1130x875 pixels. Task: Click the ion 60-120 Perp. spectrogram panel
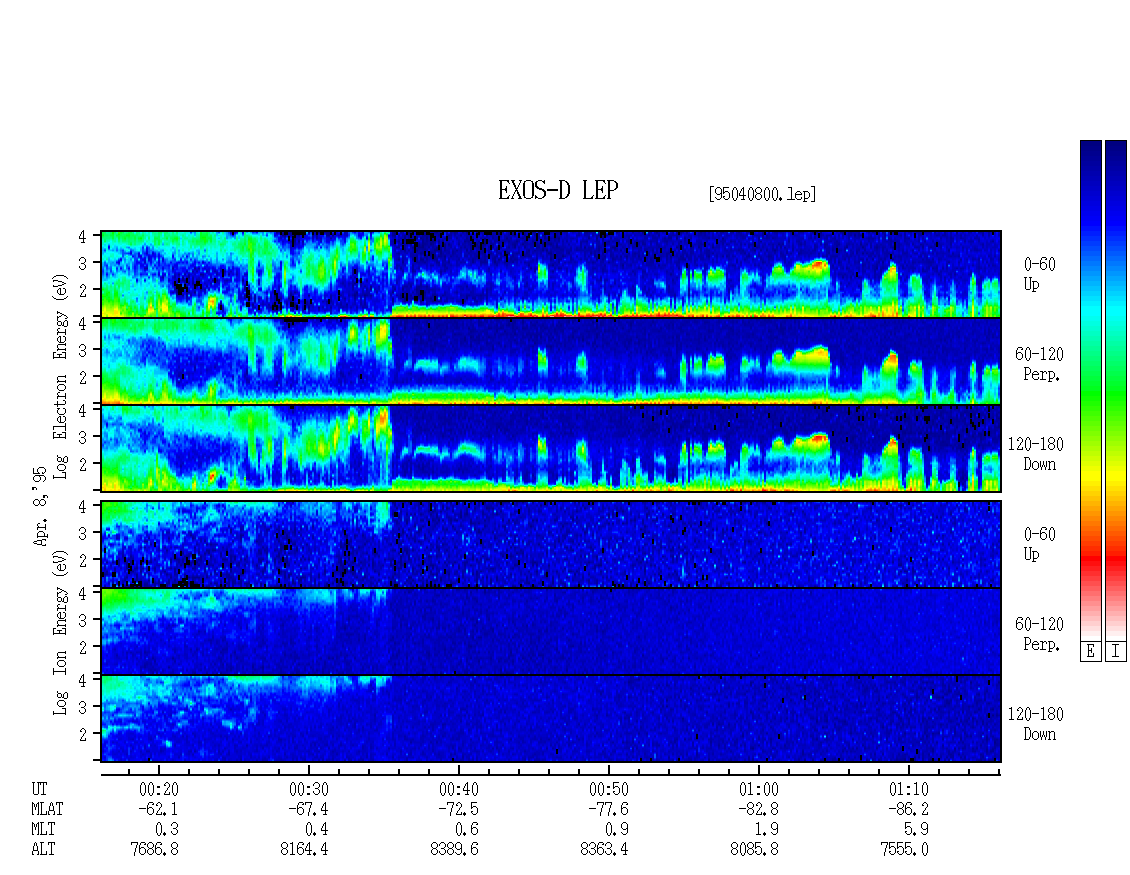coord(551,631)
